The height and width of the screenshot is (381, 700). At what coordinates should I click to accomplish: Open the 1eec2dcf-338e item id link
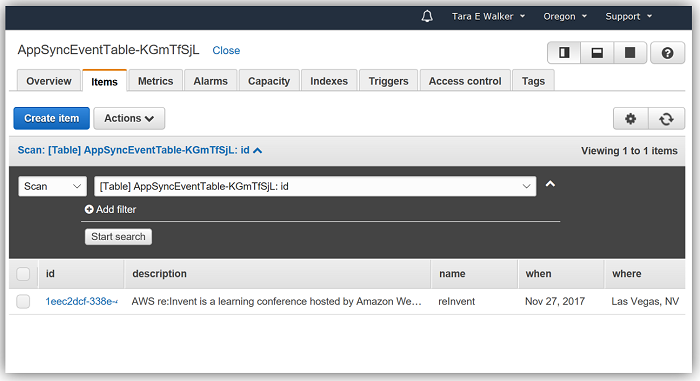tap(81, 301)
